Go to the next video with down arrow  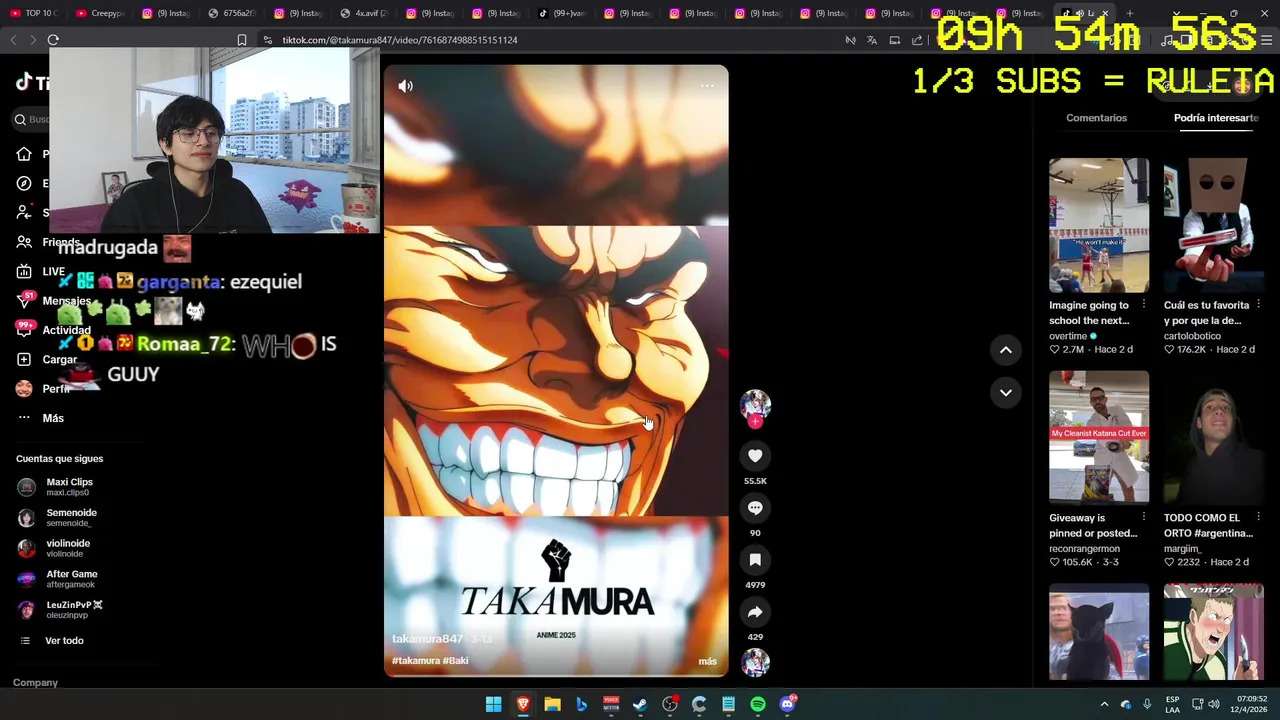pyautogui.click(x=1006, y=392)
